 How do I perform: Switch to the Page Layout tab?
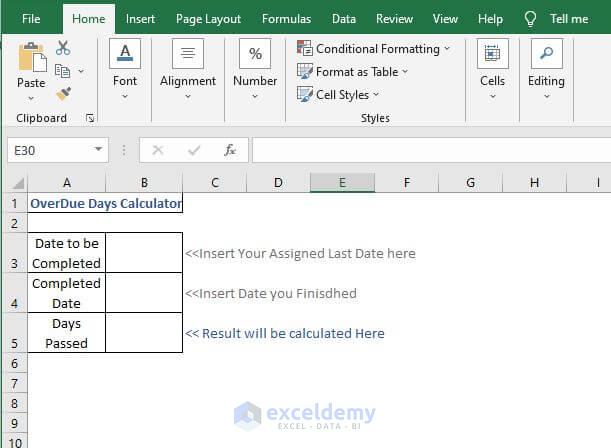click(x=208, y=19)
